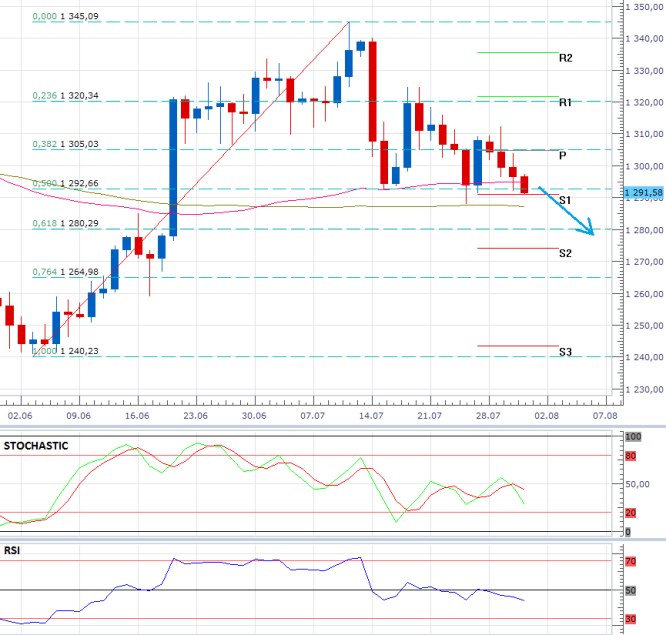Click the 0,618 Fibonacci level label

pyautogui.click(x=65, y=224)
